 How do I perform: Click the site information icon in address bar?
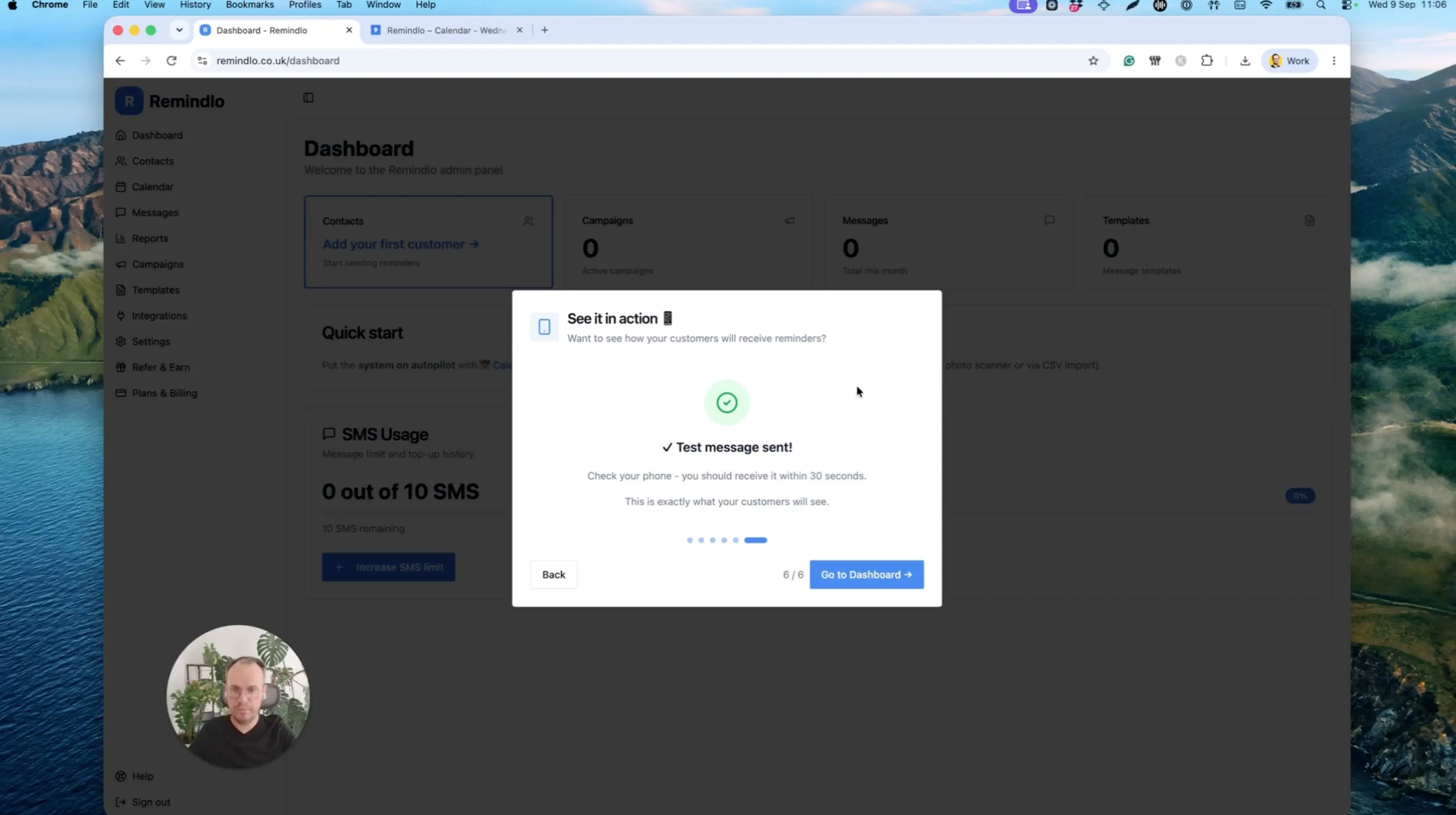click(202, 61)
